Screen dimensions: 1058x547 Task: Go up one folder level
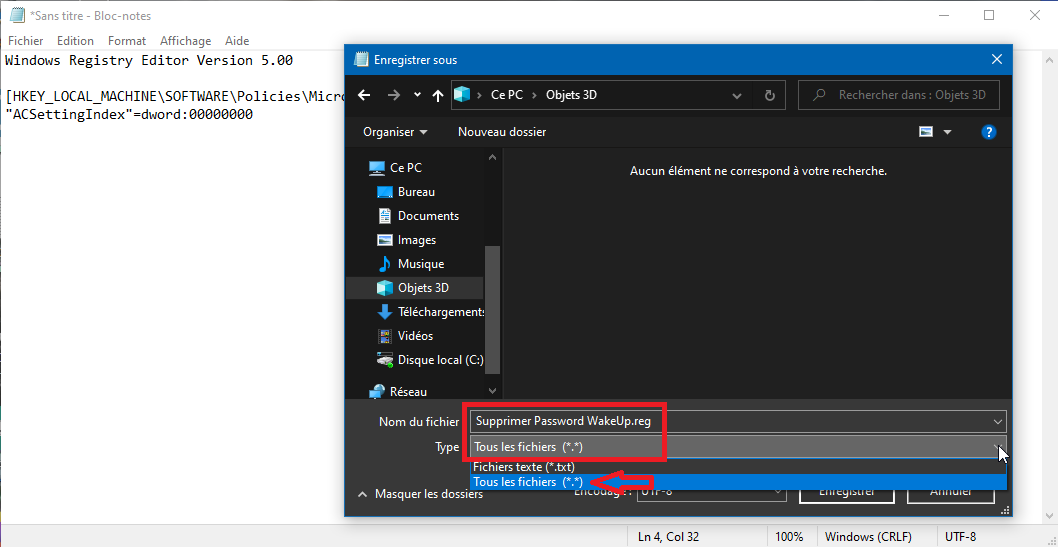[x=438, y=95]
